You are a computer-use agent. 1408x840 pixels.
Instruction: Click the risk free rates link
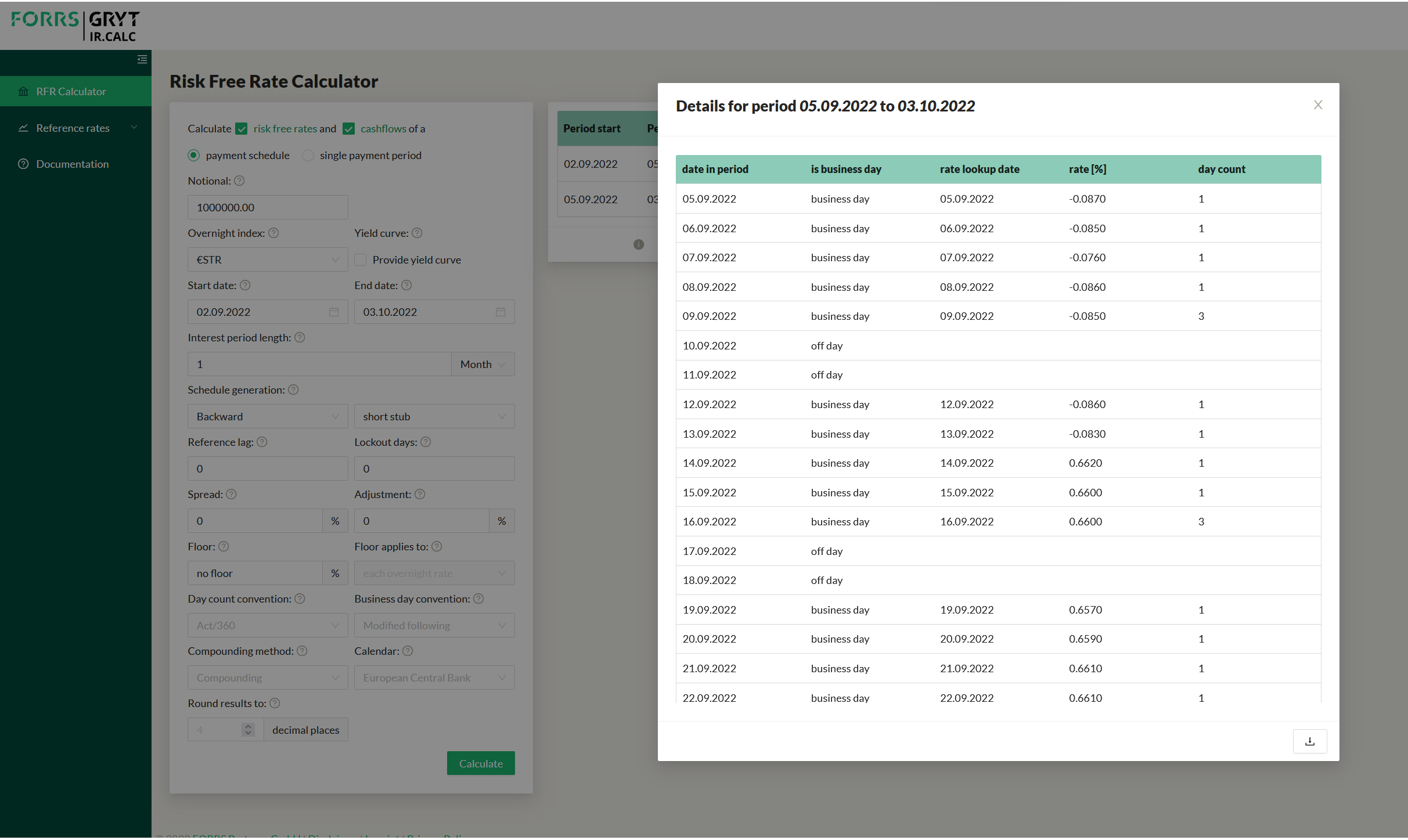(285, 129)
